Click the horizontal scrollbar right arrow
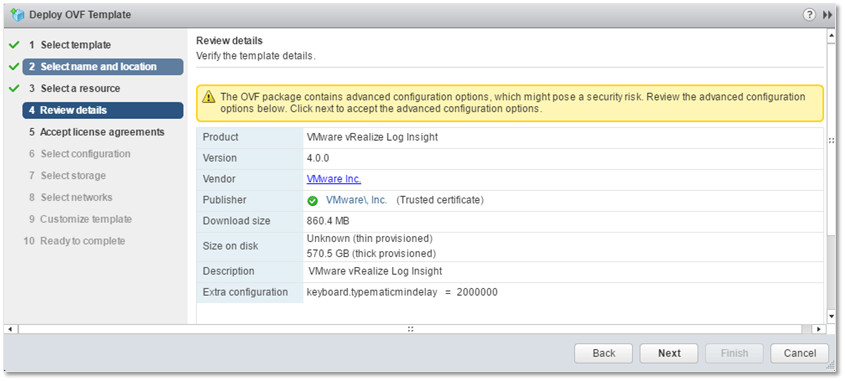 (x=819, y=328)
